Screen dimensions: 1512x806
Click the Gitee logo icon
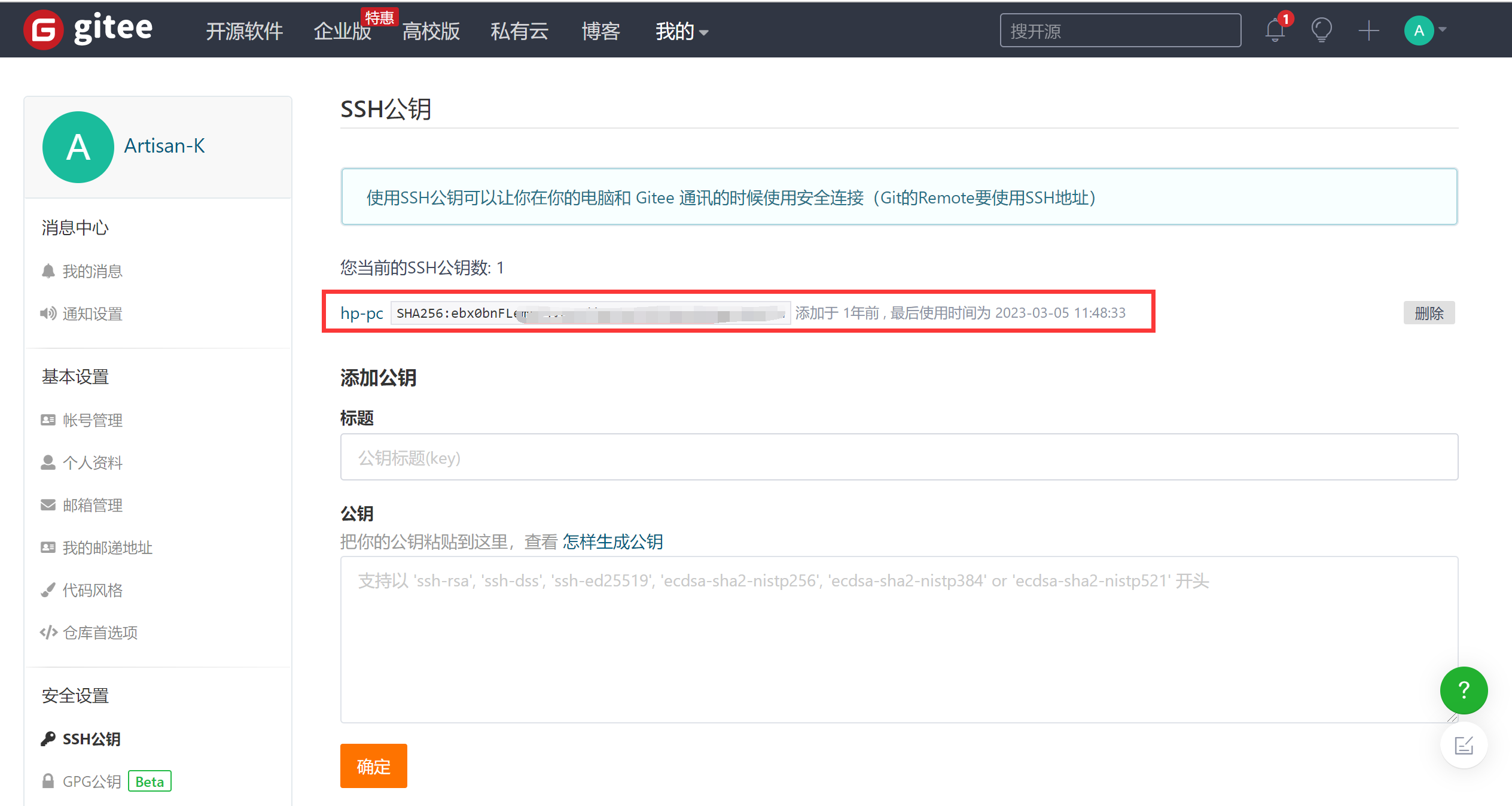43,30
